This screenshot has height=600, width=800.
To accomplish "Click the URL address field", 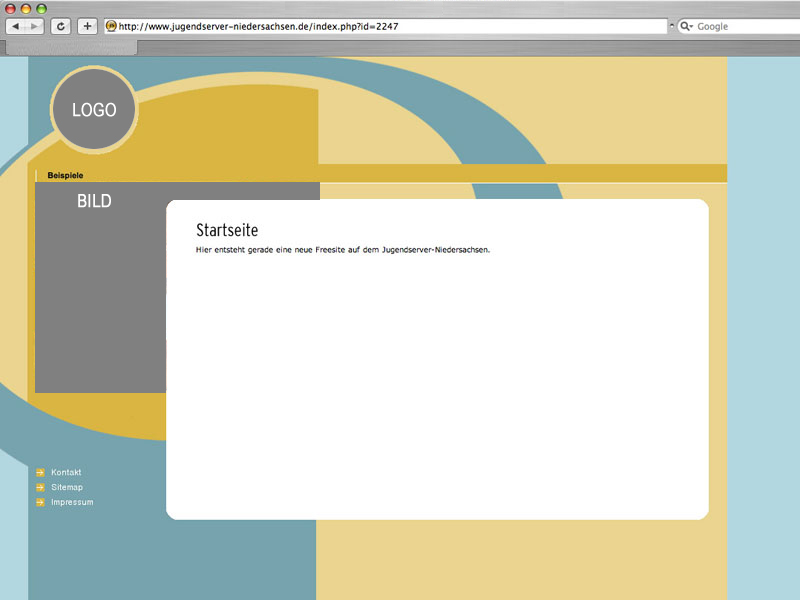I will pyautogui.click(x=390, y=26).
